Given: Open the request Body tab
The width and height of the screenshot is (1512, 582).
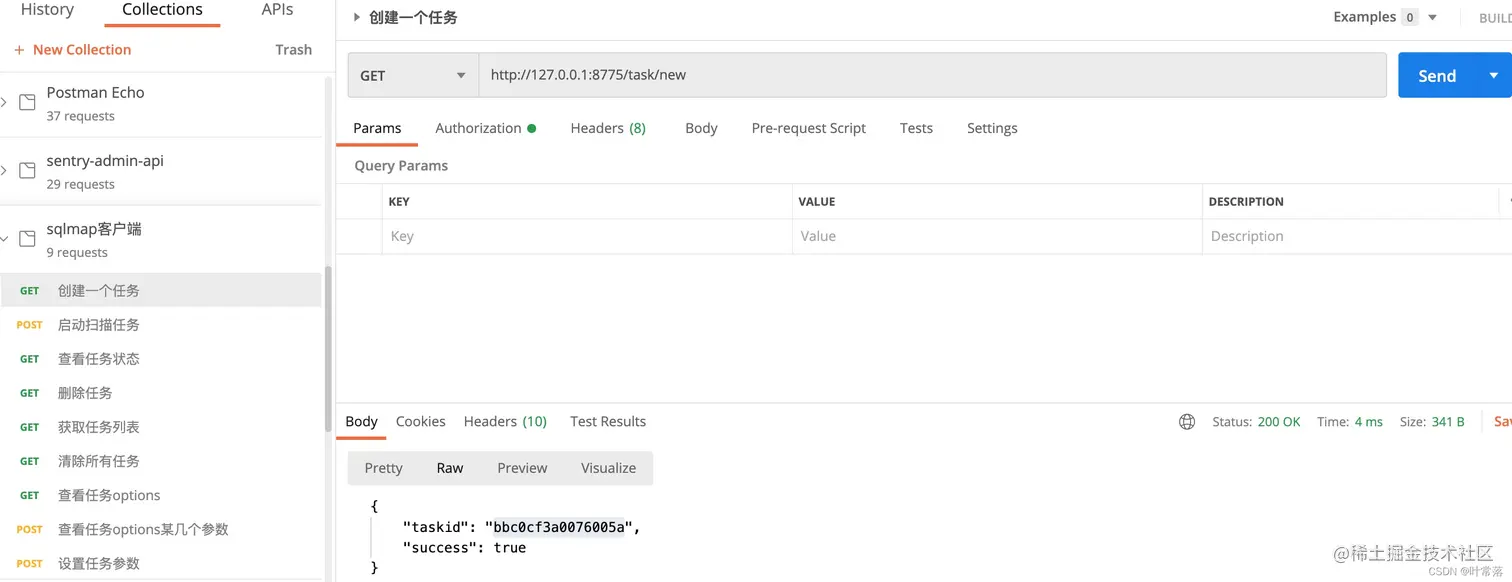Looking at the screenshot, I should pyautogui.click(x=701, y=128).
